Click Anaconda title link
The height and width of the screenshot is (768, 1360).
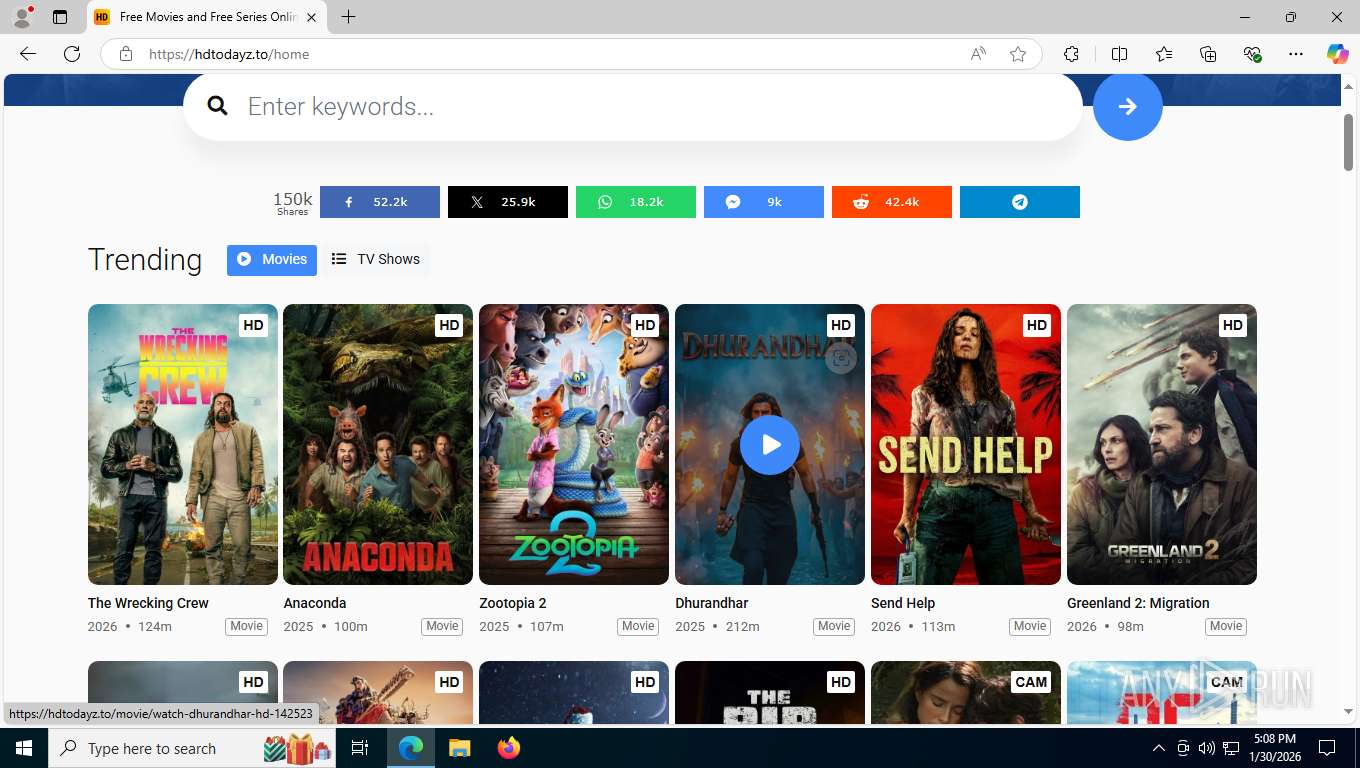(x=315, y=603)
